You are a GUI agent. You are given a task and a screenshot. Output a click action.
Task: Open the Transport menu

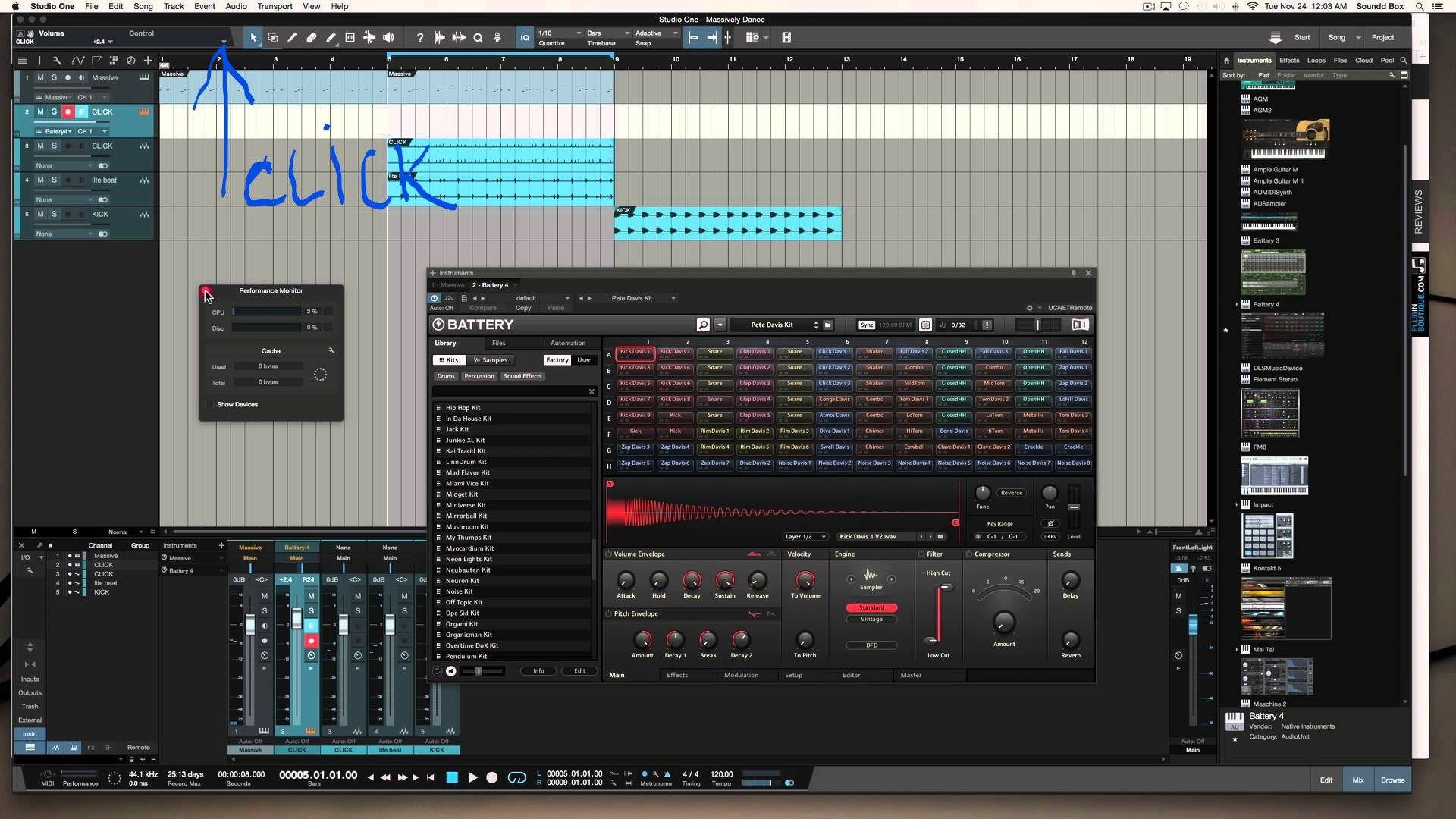tap(275, 6)
